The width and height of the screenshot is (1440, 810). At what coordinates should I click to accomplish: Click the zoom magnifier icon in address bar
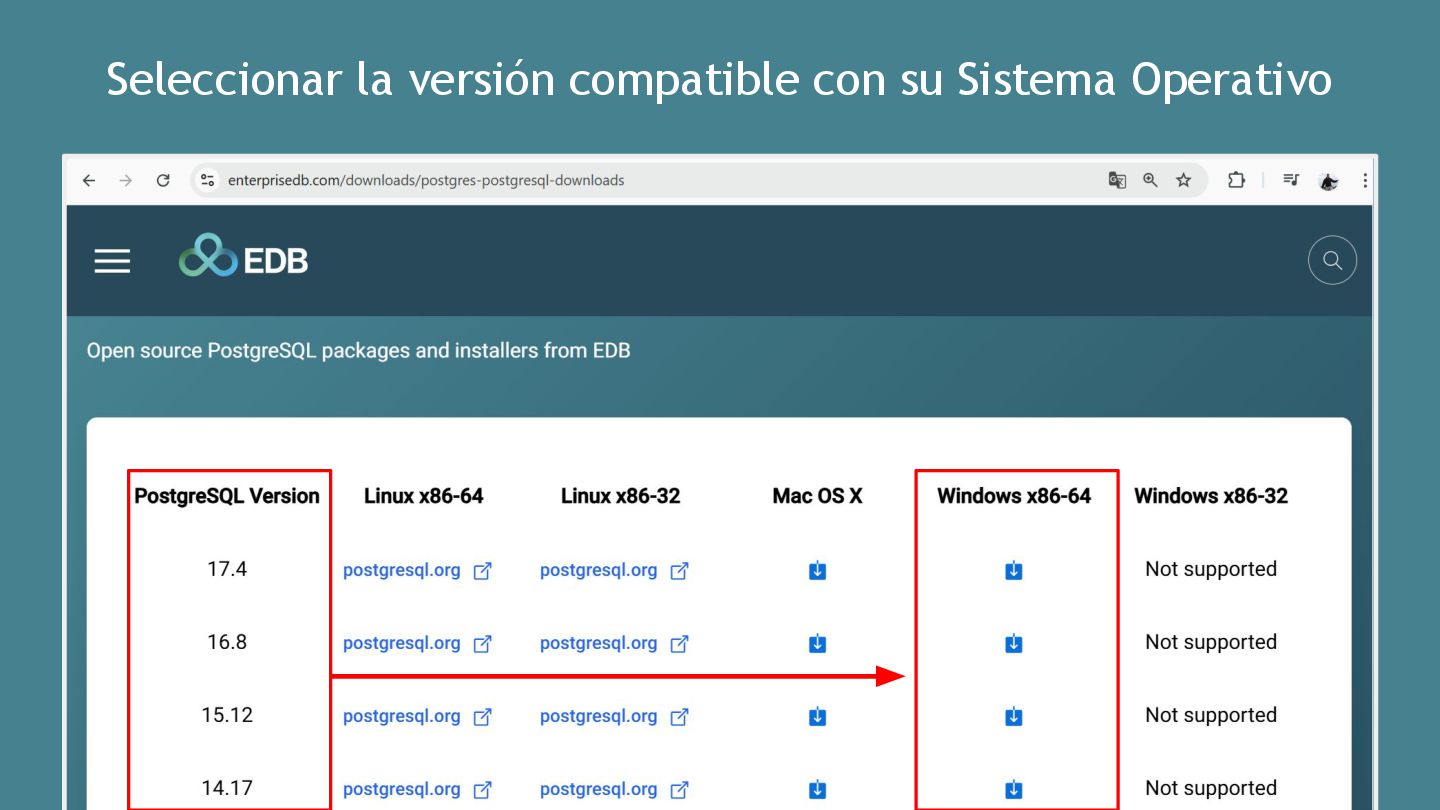pyautogui.click(x=1150, y=181)
